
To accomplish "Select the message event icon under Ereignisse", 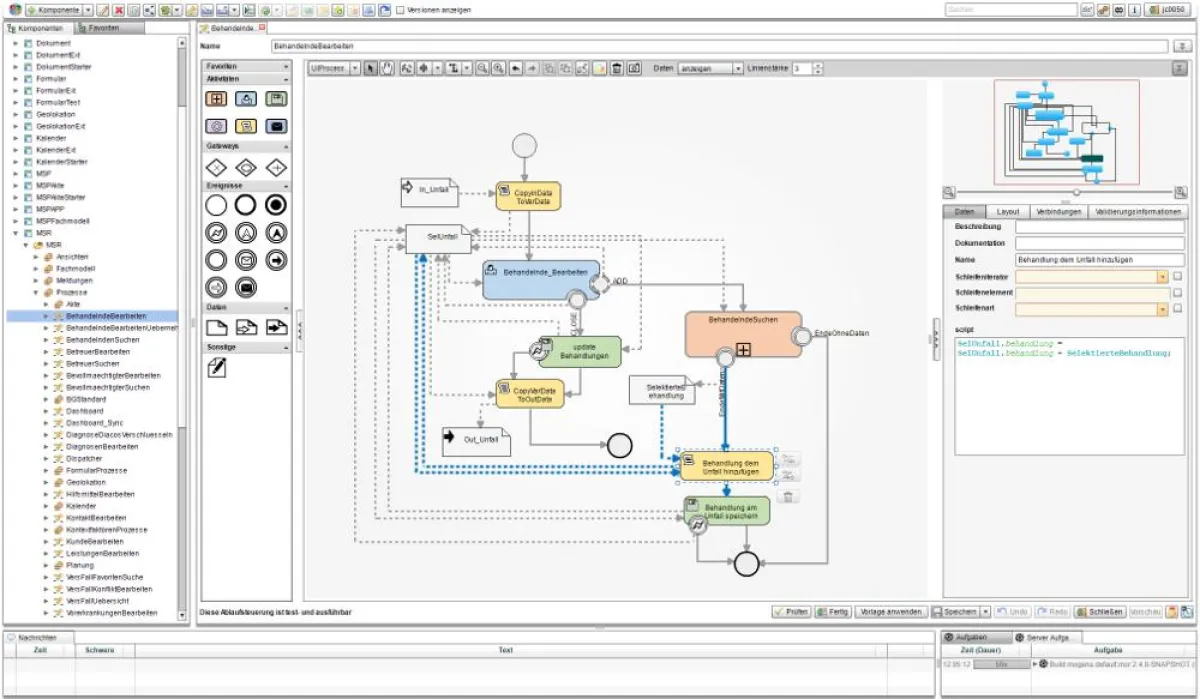I will 246,260.
